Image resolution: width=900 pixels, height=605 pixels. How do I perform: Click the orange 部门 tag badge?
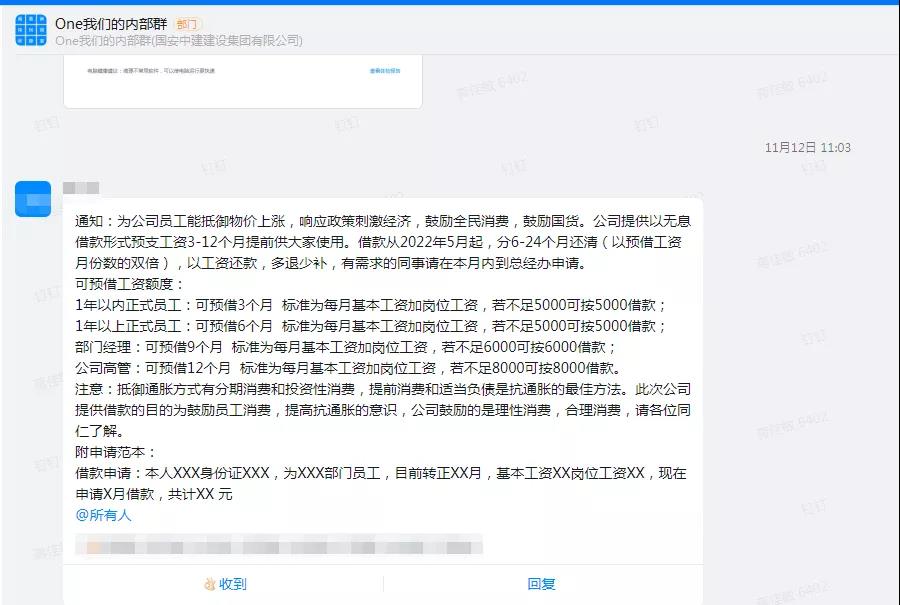[187, 24]
